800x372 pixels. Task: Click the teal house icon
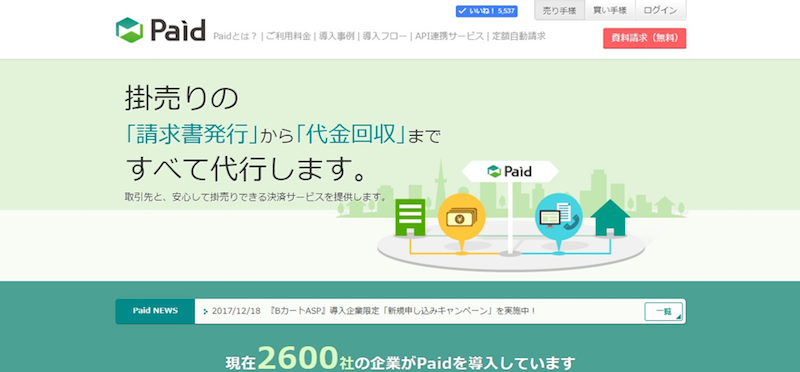coord(610,218)
